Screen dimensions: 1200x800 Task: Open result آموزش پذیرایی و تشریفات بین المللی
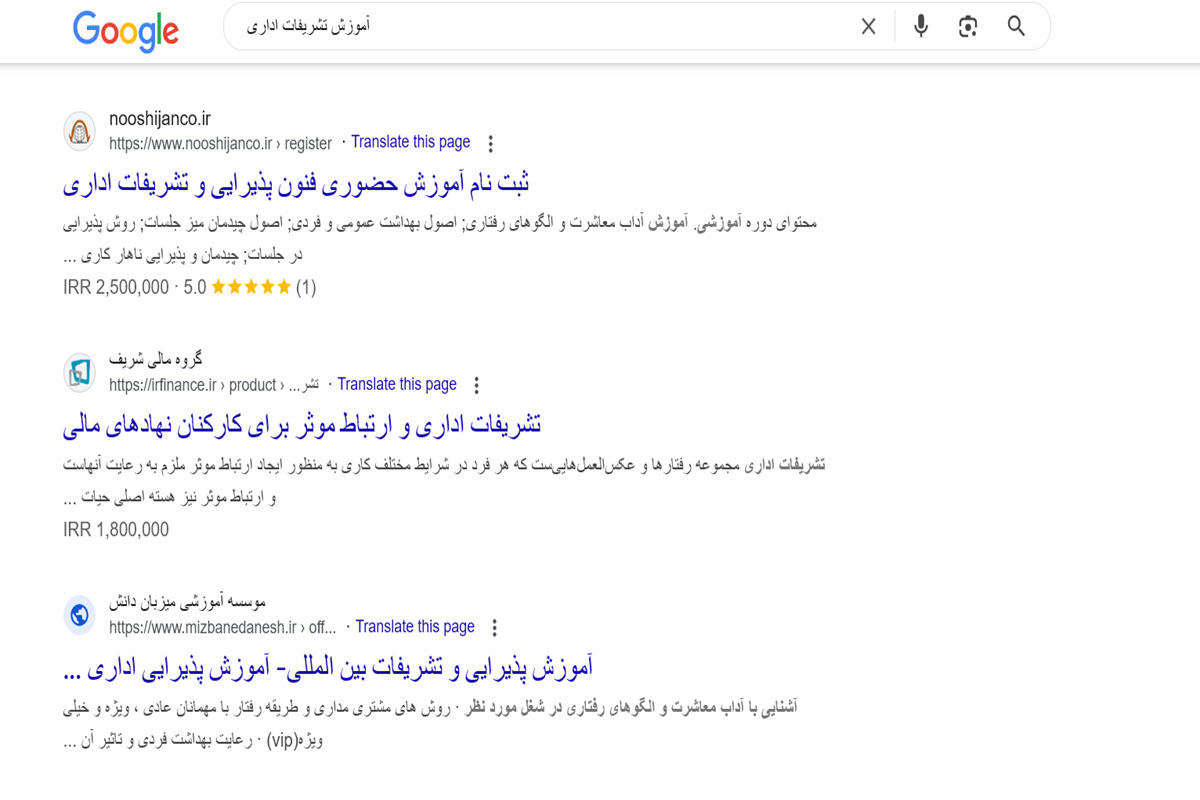pos(328,667)
